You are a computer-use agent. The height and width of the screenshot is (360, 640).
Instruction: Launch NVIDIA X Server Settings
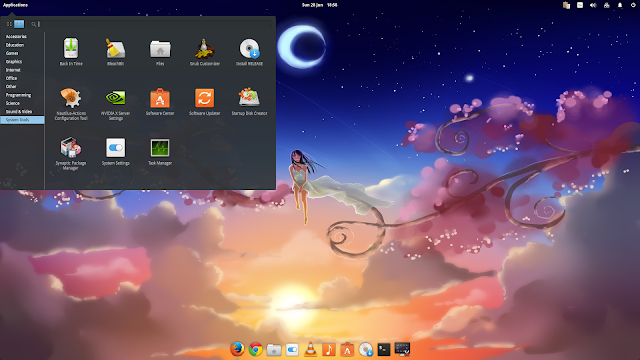point(116,104)
